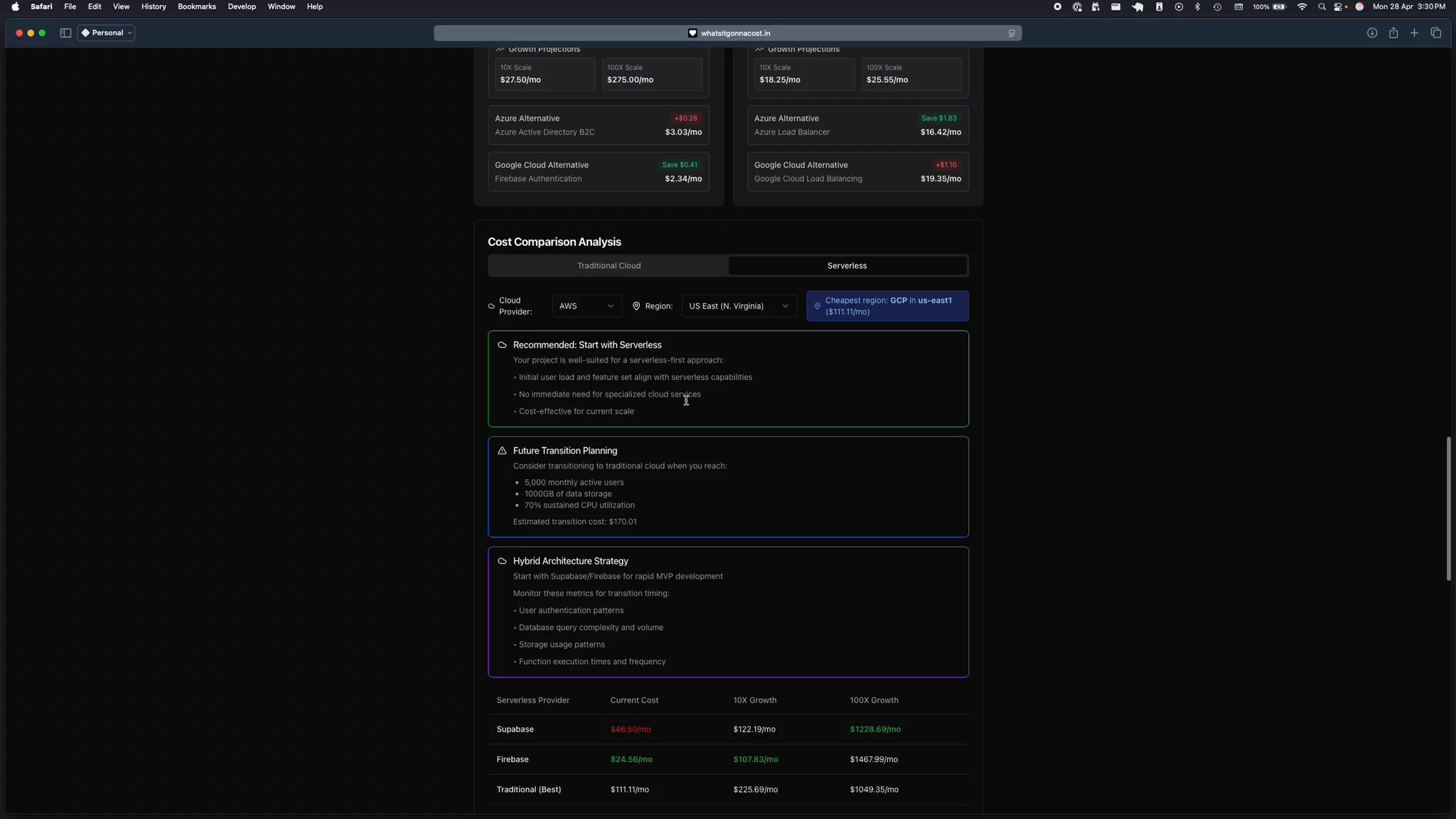Click the Supabase $1228.69/mo 100X growth link
The height and width of the screenshot is (819, 1456).
(874, 729)
